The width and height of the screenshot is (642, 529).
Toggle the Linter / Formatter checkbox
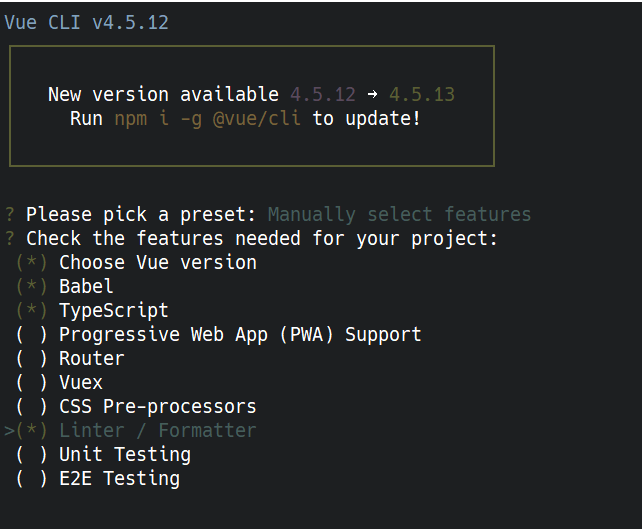tap(32, 431)
